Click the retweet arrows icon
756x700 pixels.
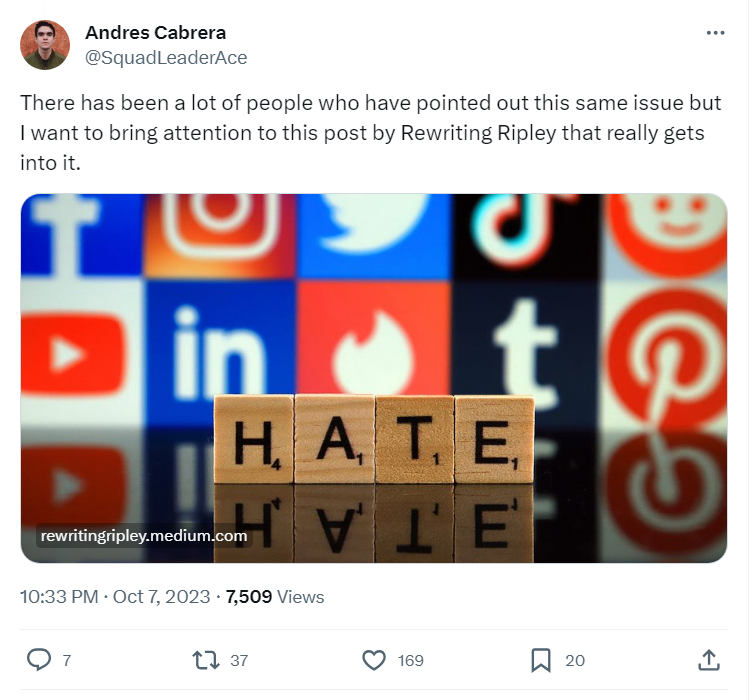click(205, 660)
